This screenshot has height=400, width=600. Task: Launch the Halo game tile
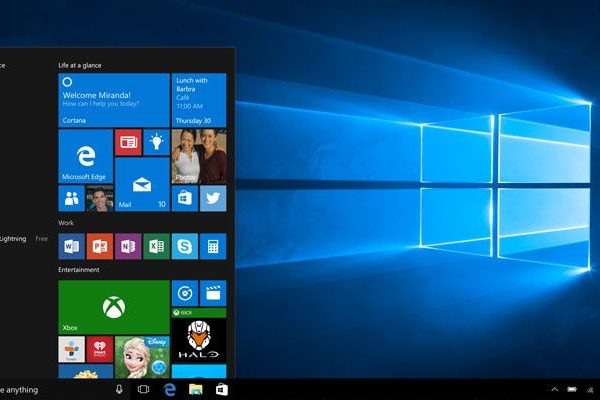(x=198, y=339)
